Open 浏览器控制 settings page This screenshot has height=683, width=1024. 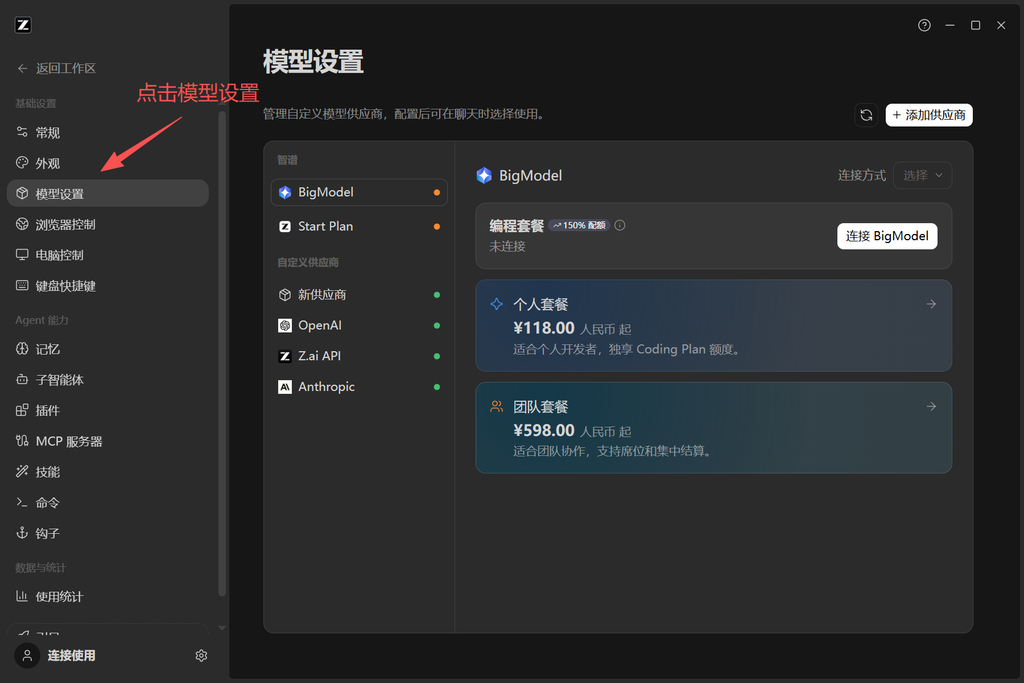108,224
